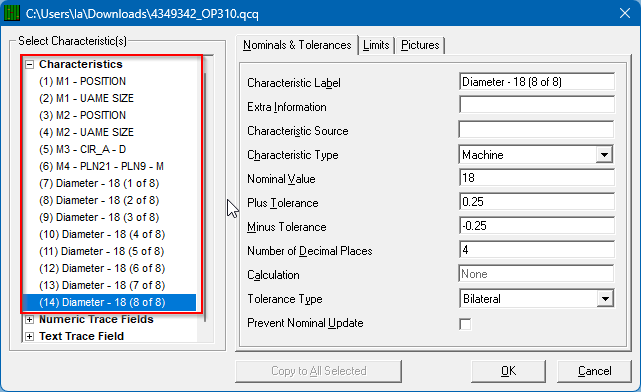Switch to the Pictures tab

pos(420,45)
